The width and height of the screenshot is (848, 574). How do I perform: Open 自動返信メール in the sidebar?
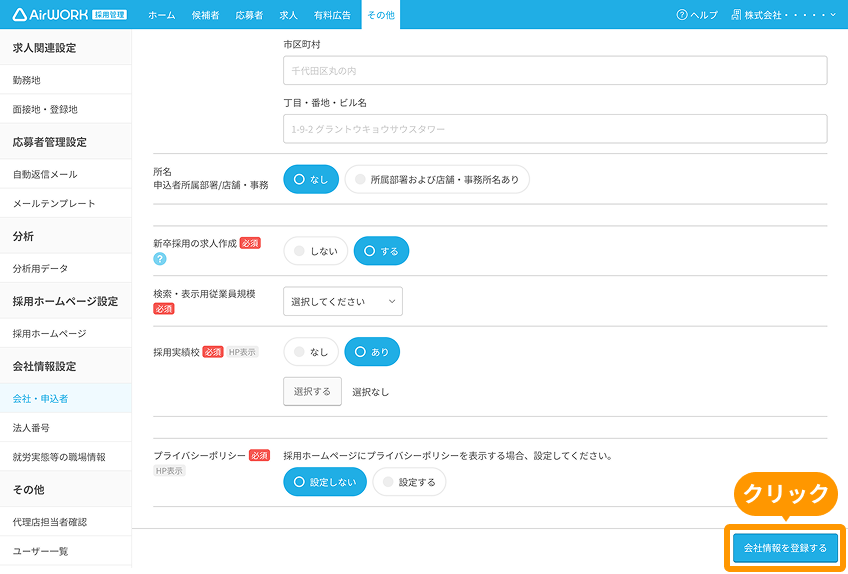click(45, 174)
